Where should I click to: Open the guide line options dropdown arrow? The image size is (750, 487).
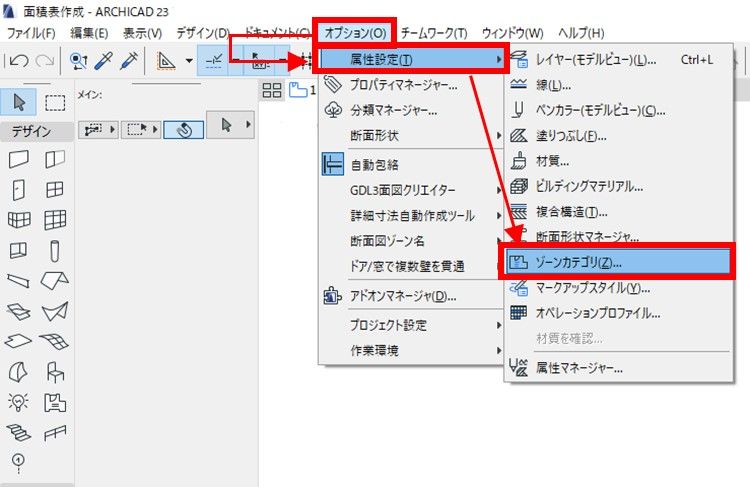tap(189, 61)
